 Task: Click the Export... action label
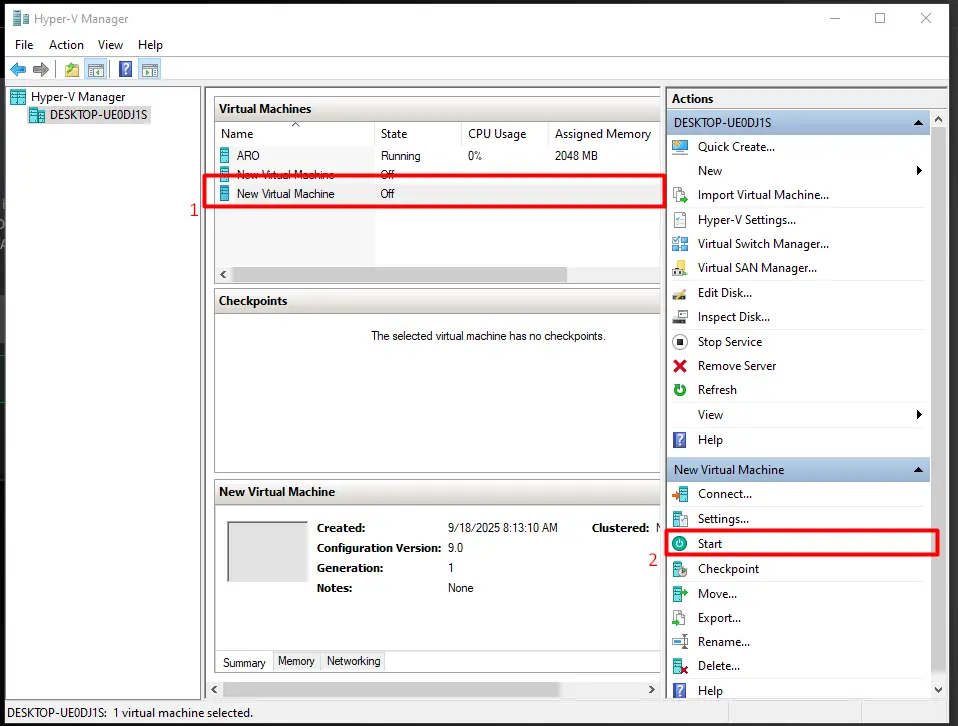(719, 618)
